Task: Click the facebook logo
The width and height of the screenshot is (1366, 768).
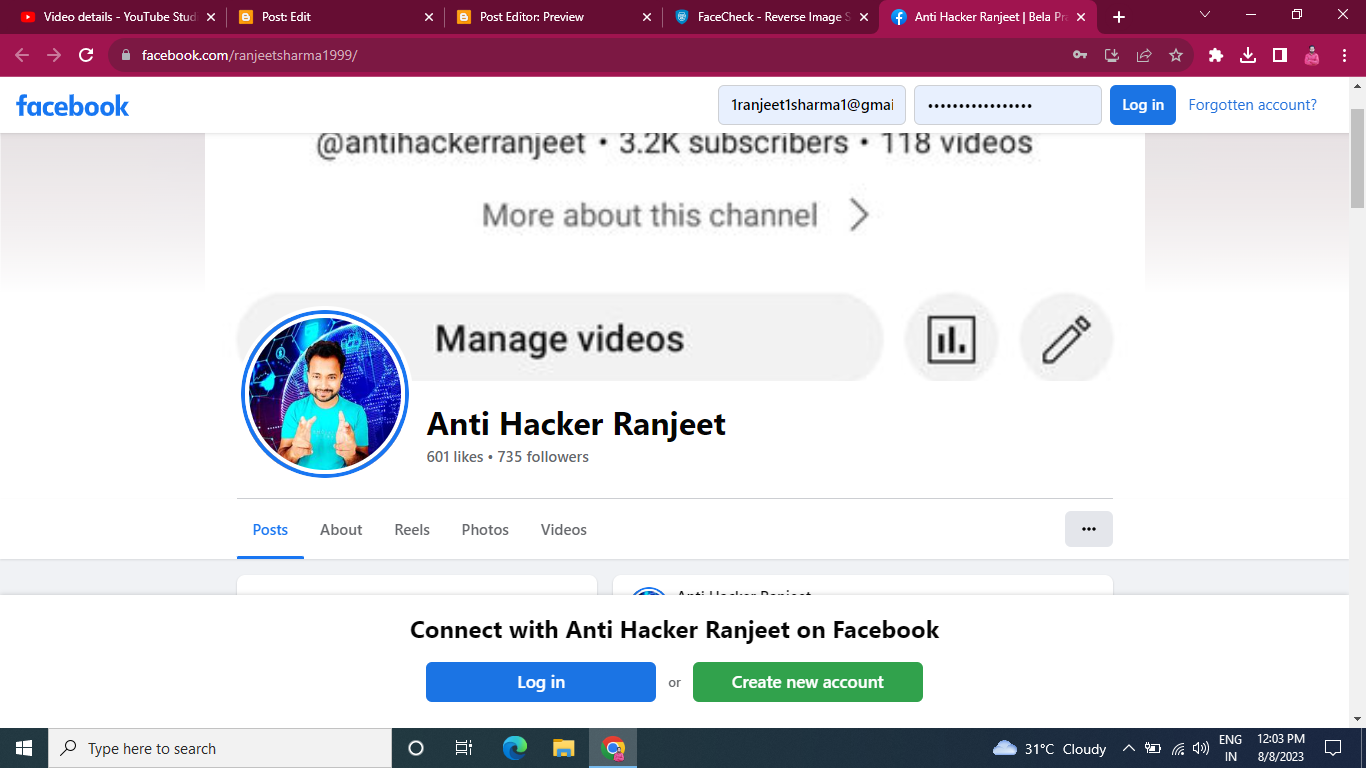Action: 72,105
